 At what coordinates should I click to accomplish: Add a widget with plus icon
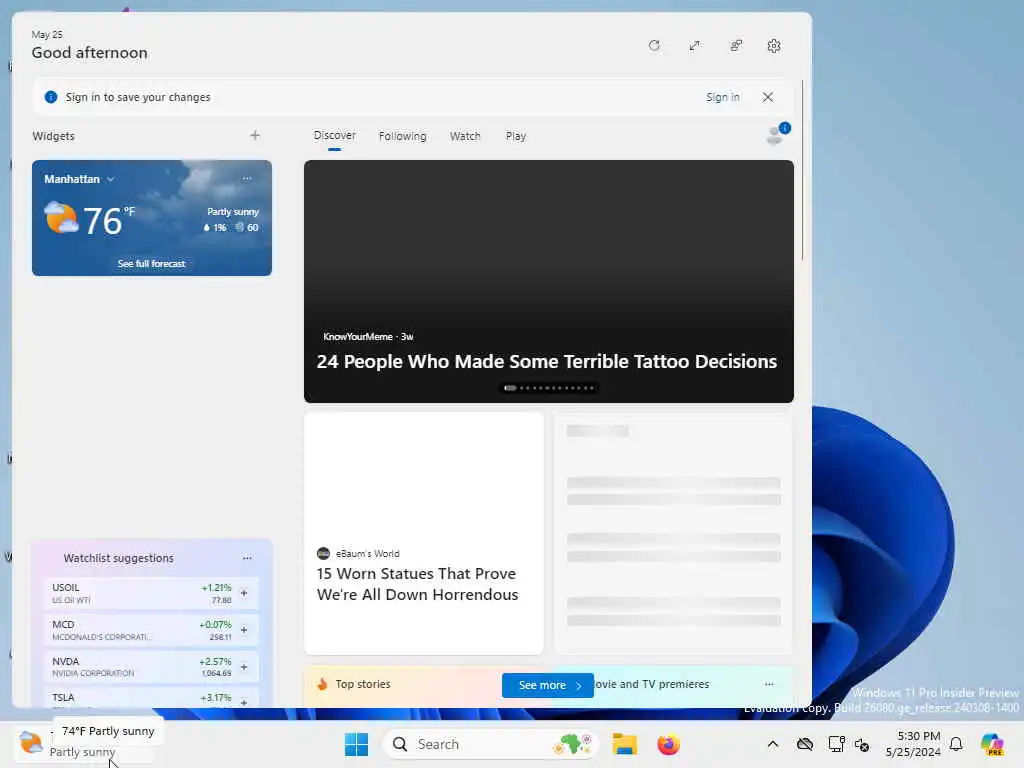click(255, 135)
